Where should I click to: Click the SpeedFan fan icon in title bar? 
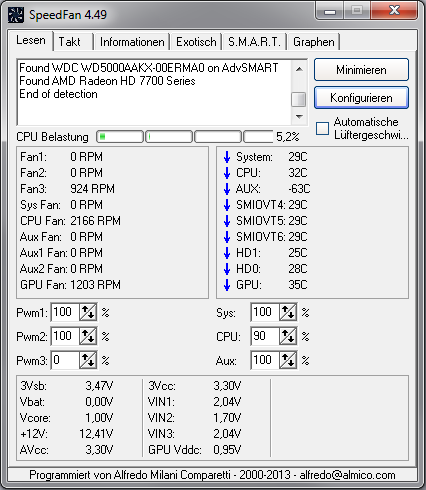click(16, 15)
